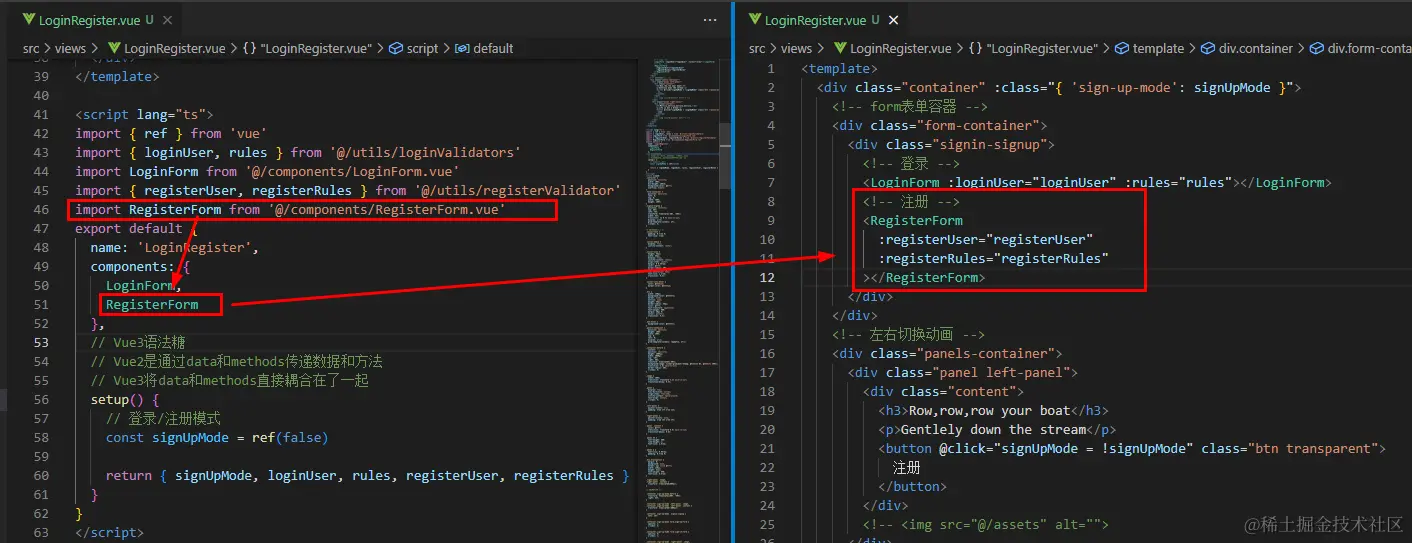Click the div class="panel left-panel" line

tap(963, 373)
